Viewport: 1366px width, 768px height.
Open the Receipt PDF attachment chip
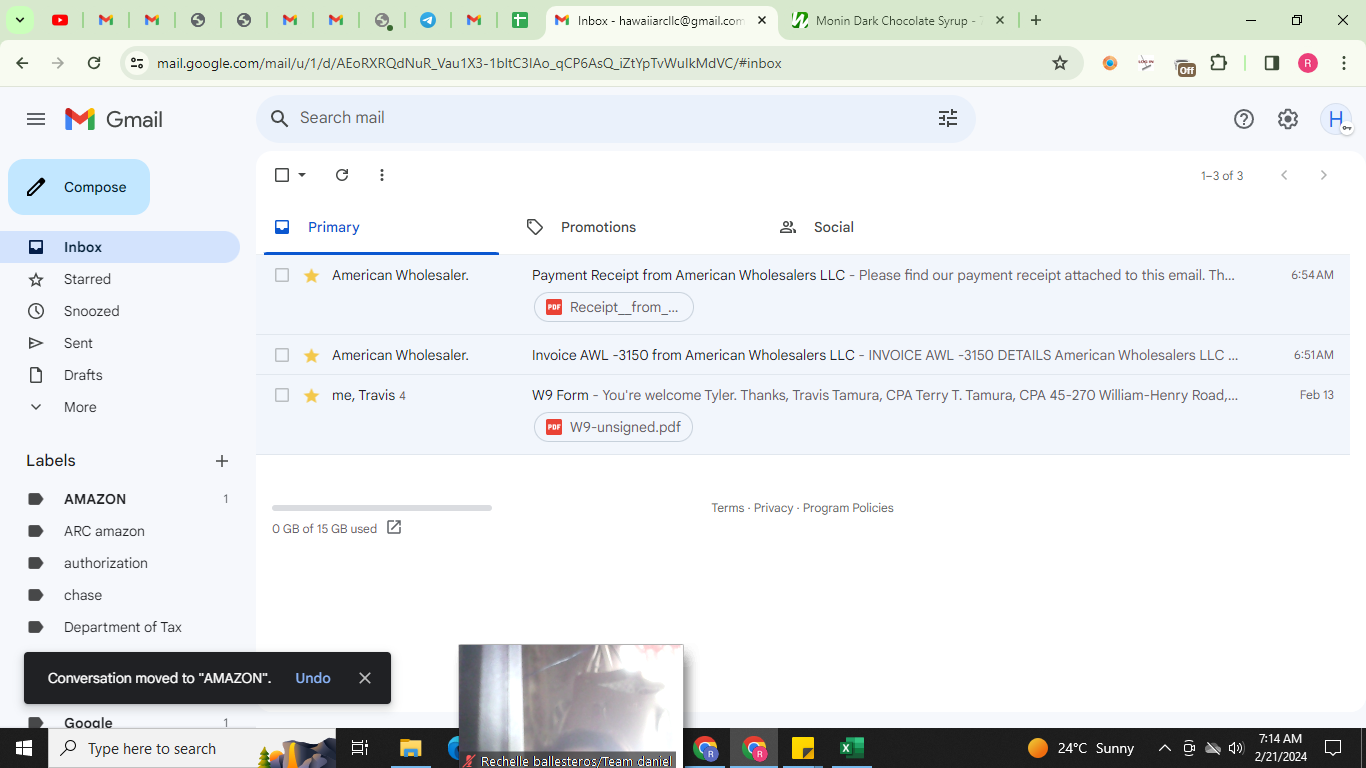pos(614,307)
